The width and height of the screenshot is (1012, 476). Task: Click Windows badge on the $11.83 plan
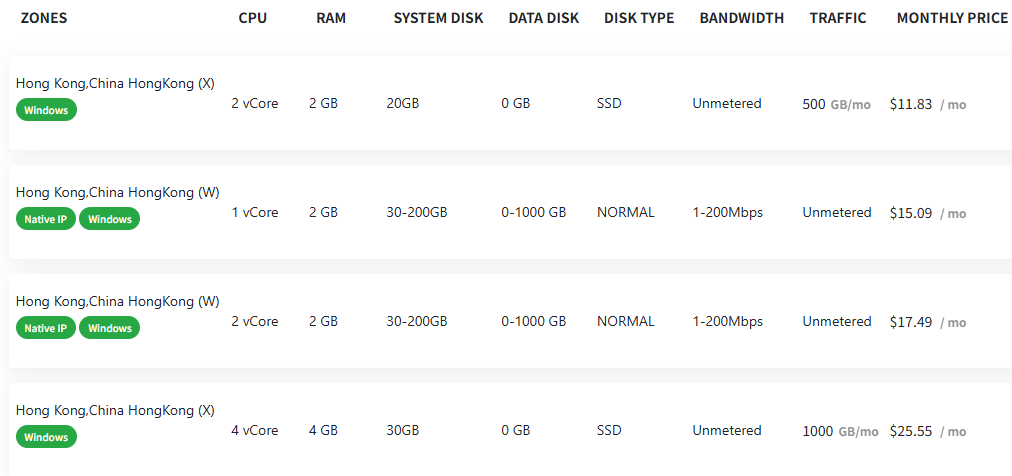pyautogui.click(x=46, y=110)
